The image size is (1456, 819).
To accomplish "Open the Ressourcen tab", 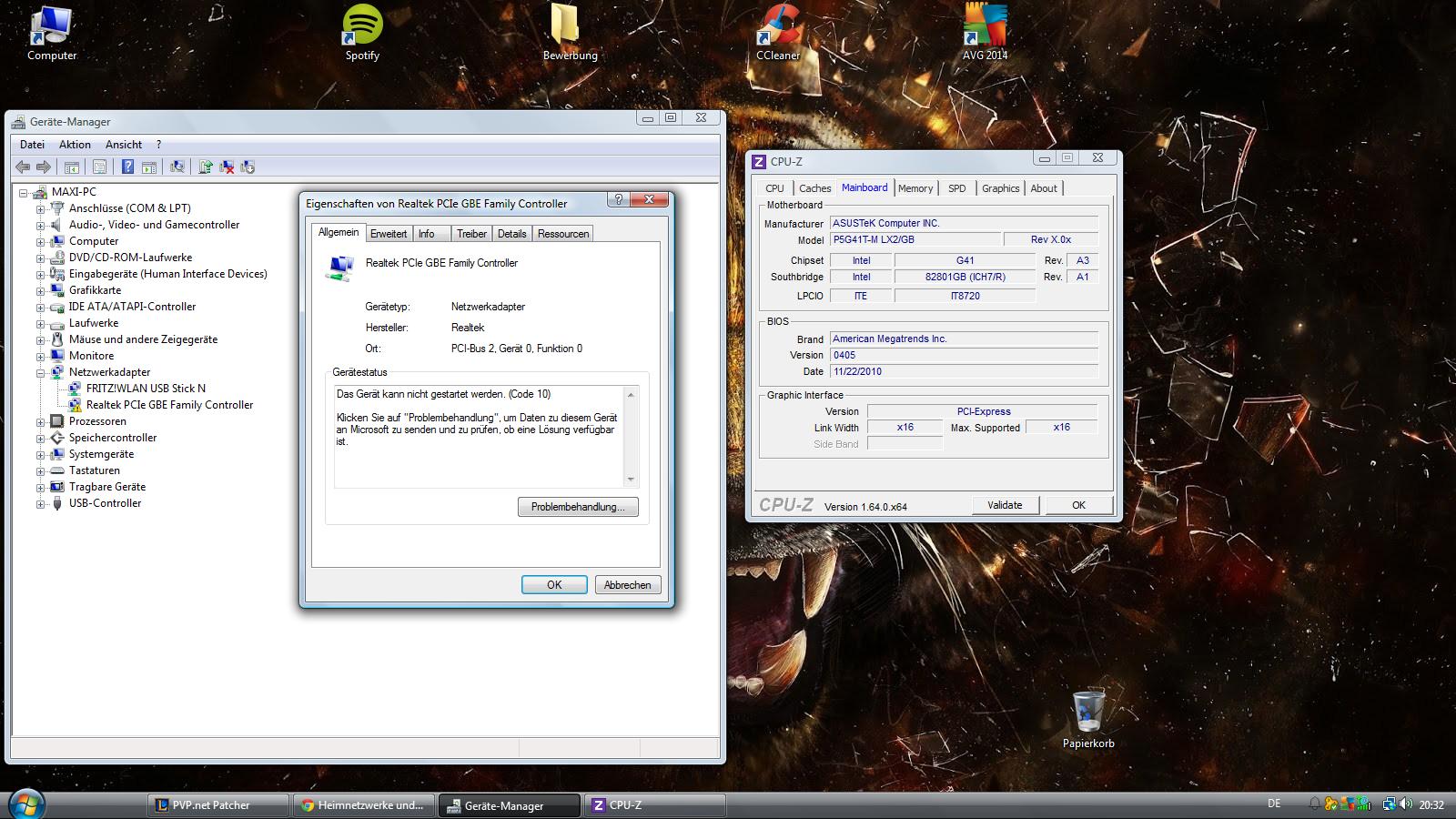I will click(563, 234).
